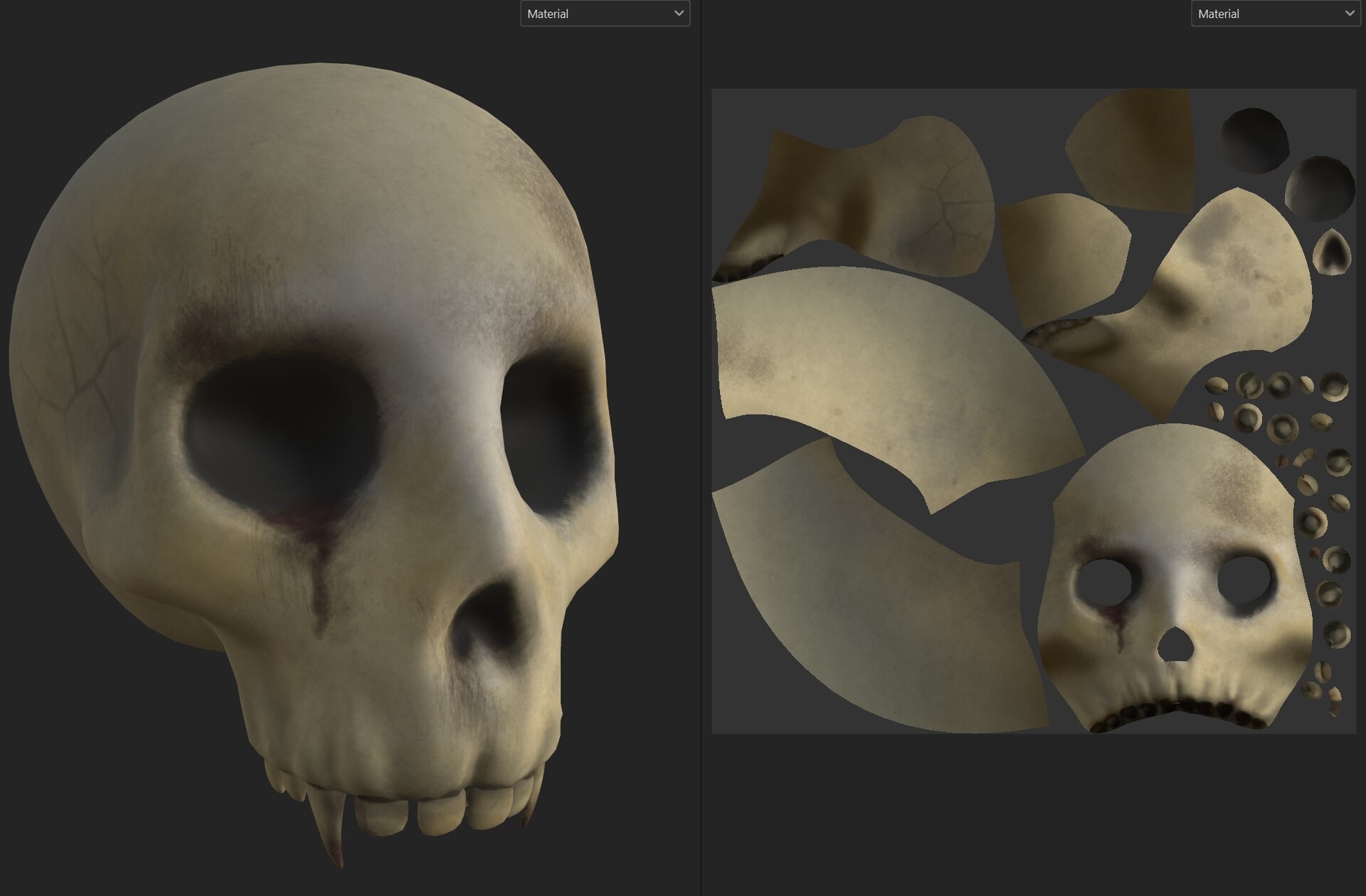
Task: Open the Material dropdown in the left viewport
Action: (x=605, y=14)
